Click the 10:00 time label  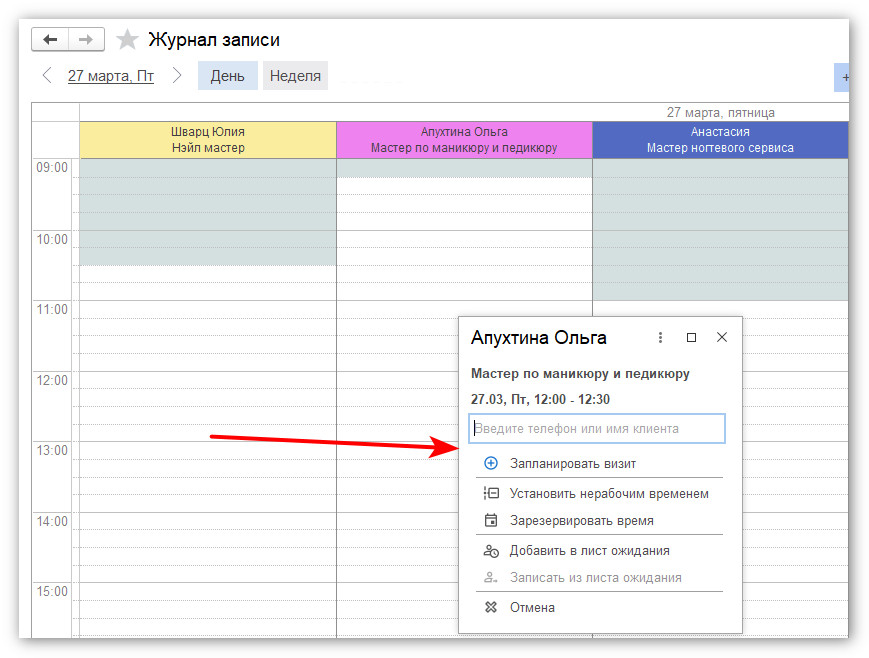[52, 239]
